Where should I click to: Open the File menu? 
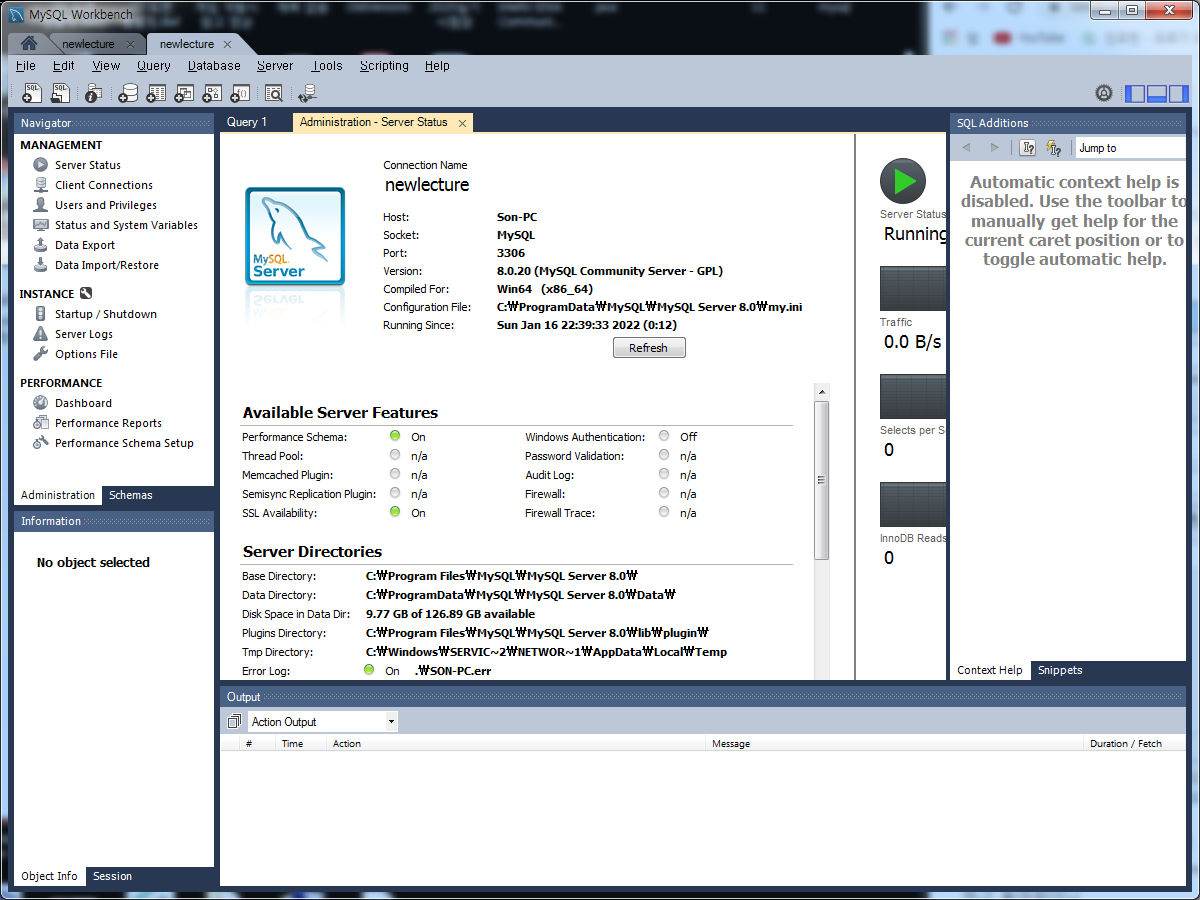26,66
